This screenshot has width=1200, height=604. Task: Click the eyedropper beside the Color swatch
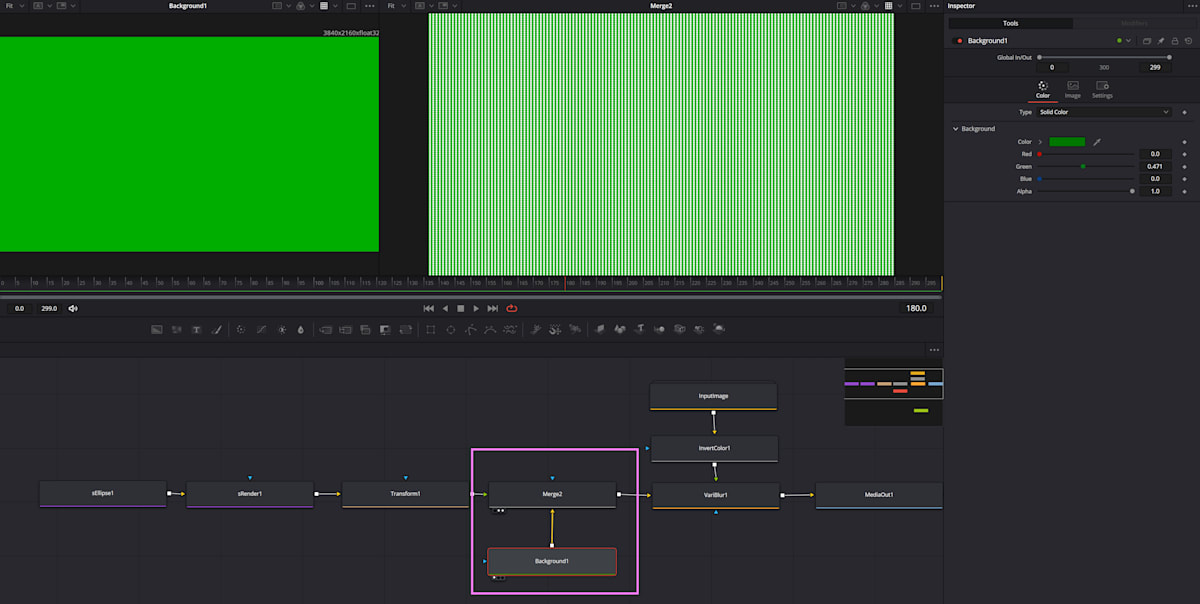tap(1095, 142)
